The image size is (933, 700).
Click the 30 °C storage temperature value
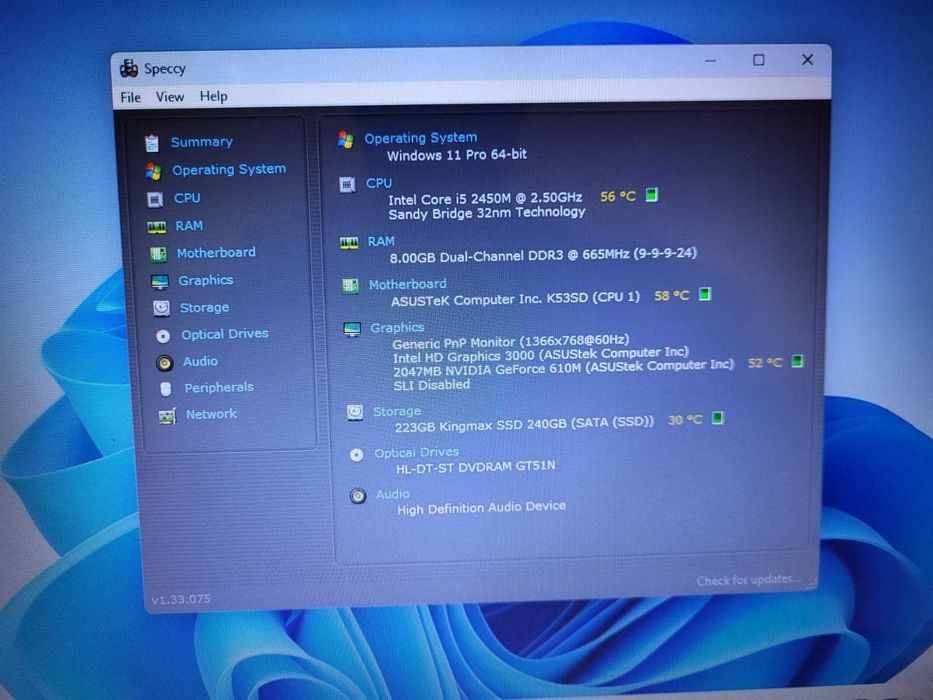pos(685,420)
